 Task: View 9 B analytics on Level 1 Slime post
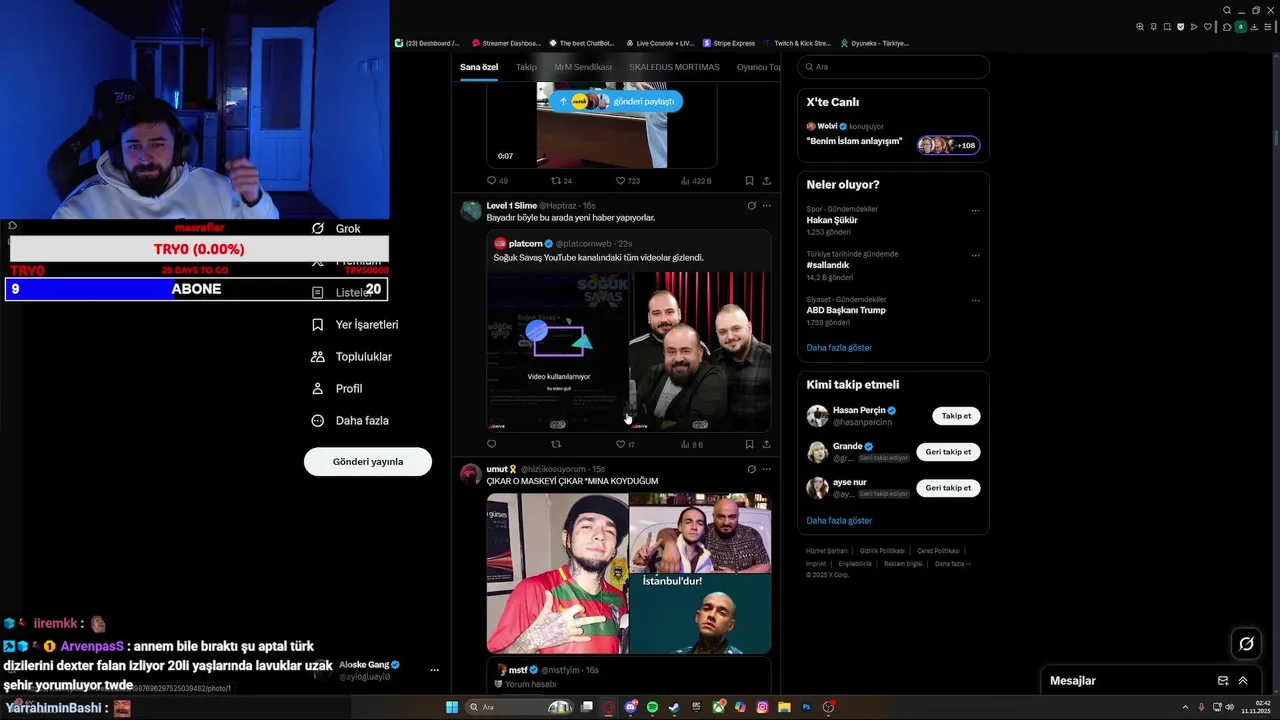pos(692,444)
